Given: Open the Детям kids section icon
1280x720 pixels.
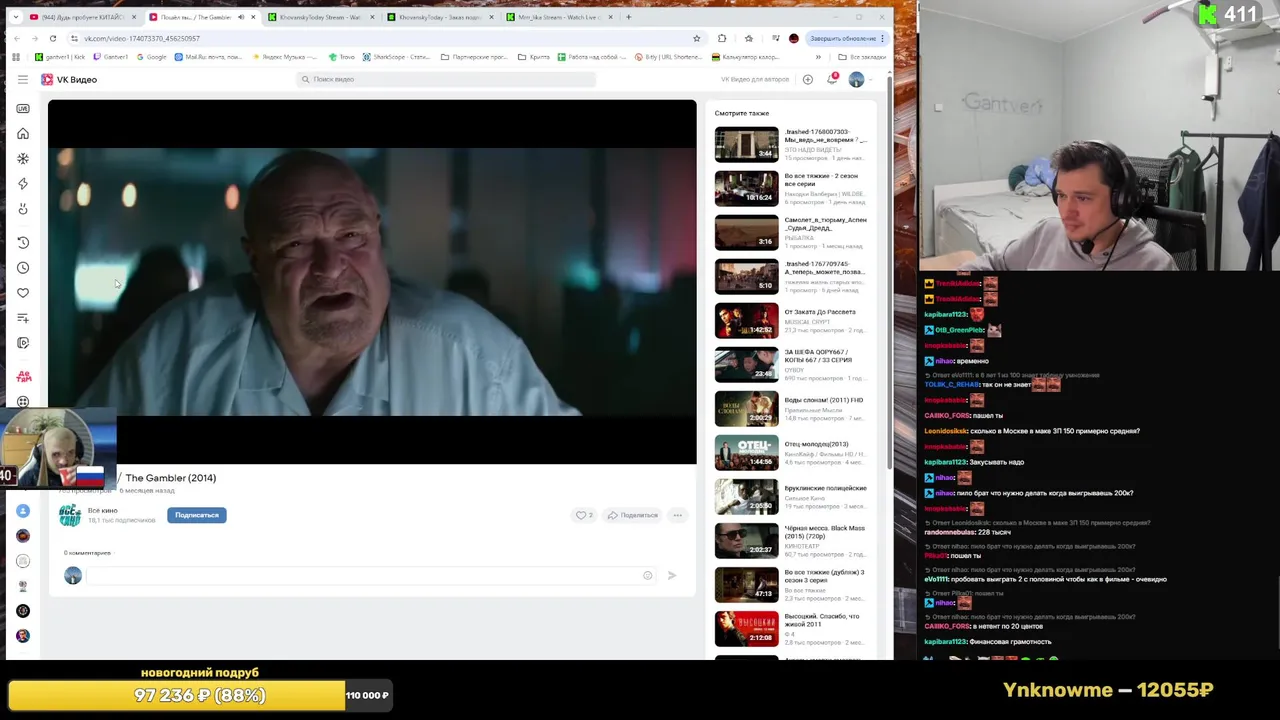Looking at the screenshot, I should (24, 377).
